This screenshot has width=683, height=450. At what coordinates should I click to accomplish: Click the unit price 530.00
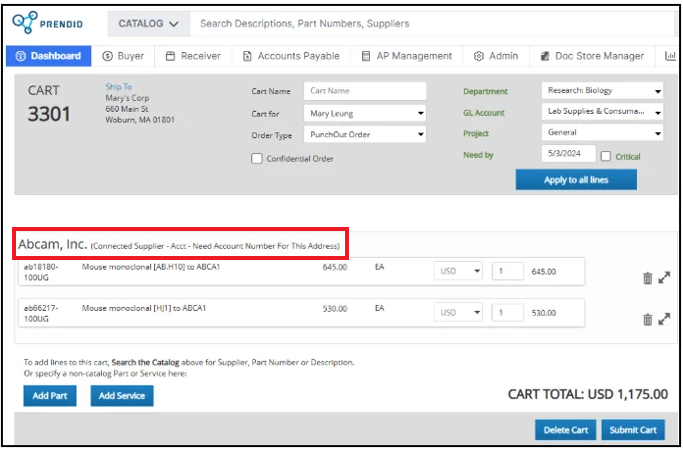(335, 308)
